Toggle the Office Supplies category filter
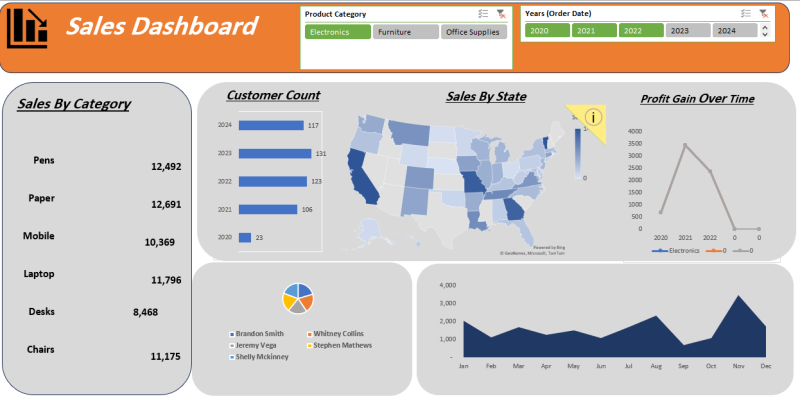Image resolution: width=800 pixels, height=399 pixels. [x=474, y=32]
